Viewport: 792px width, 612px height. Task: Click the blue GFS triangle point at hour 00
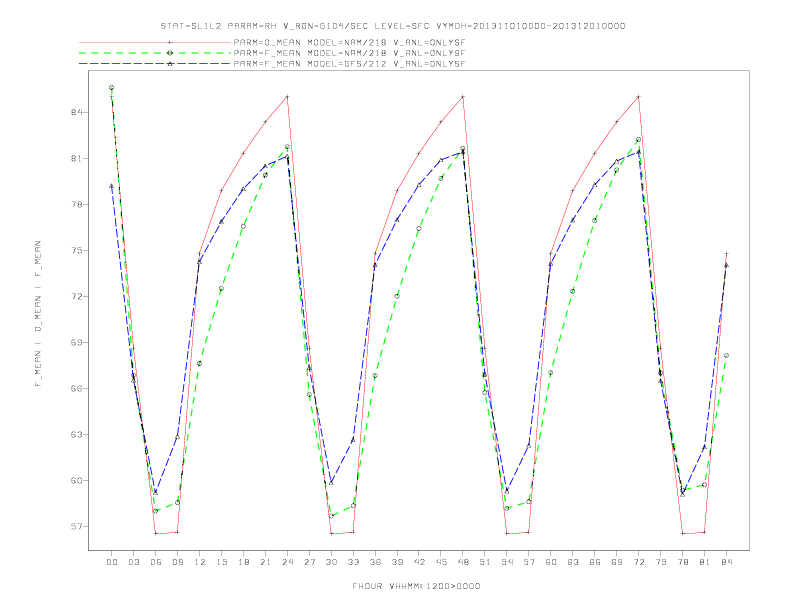[112, 186]
